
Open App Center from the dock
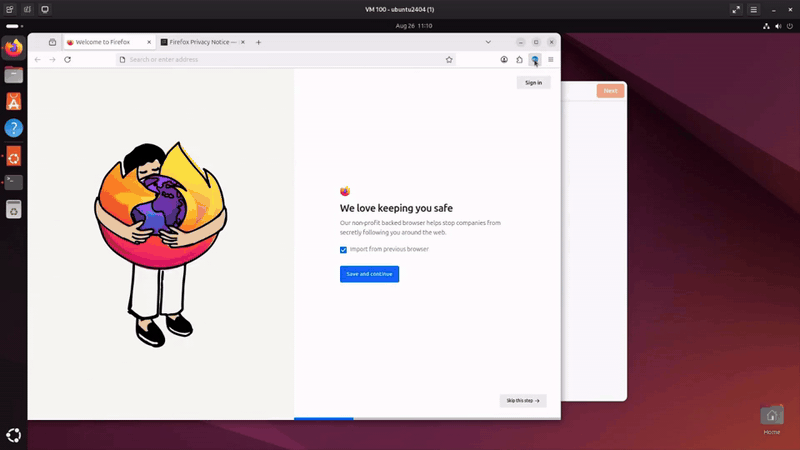(x=14, y=102)
